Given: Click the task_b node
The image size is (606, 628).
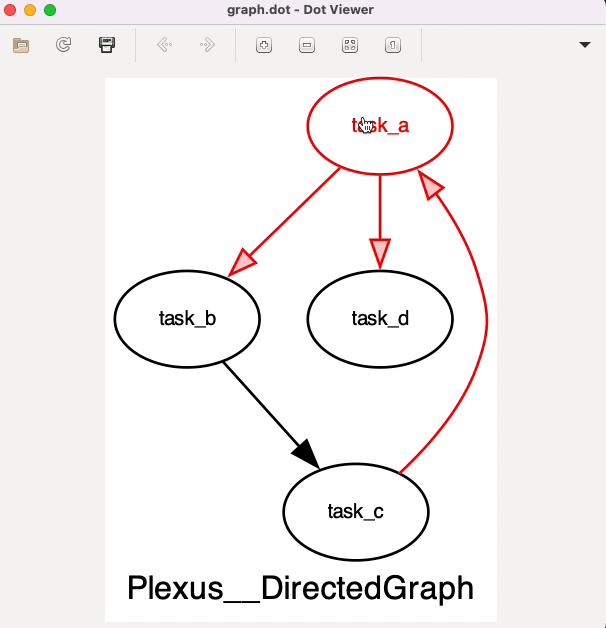Looking at the screenshot, I should tap(188, 319).
